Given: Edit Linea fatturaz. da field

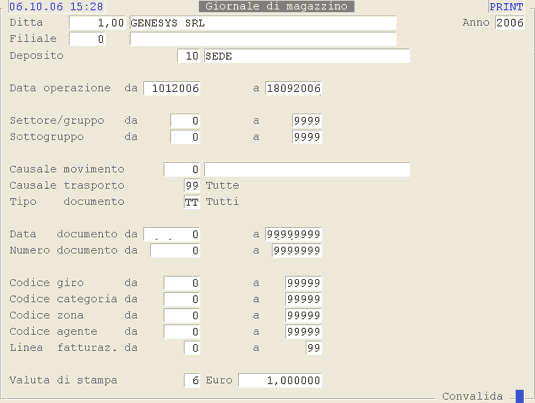Looking at the screenshot, I should pos(192,348).
